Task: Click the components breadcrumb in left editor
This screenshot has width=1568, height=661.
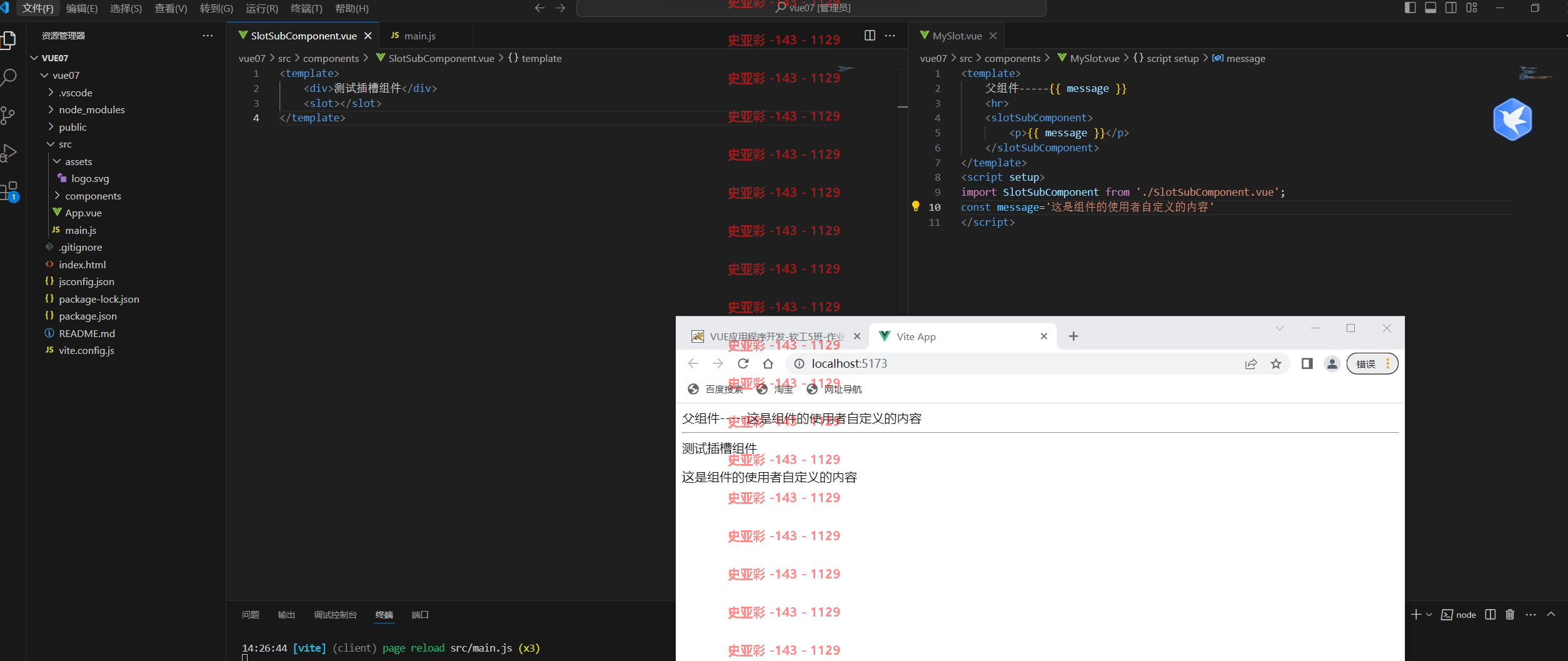Action: pyautogui.click(x=331, y=58)
